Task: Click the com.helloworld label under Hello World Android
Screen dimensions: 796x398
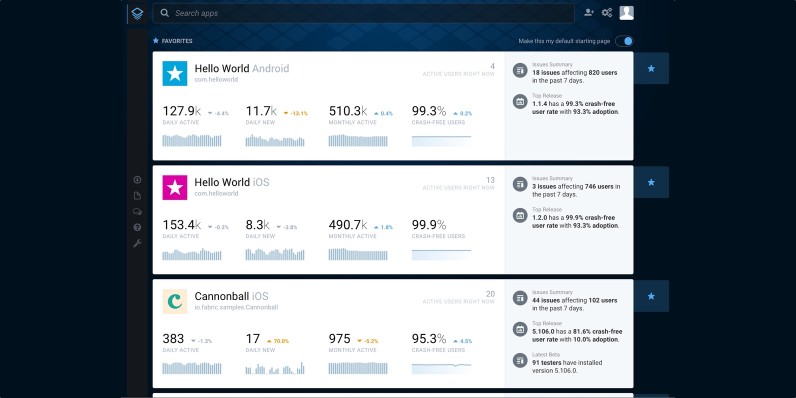Action: (216, 80)
